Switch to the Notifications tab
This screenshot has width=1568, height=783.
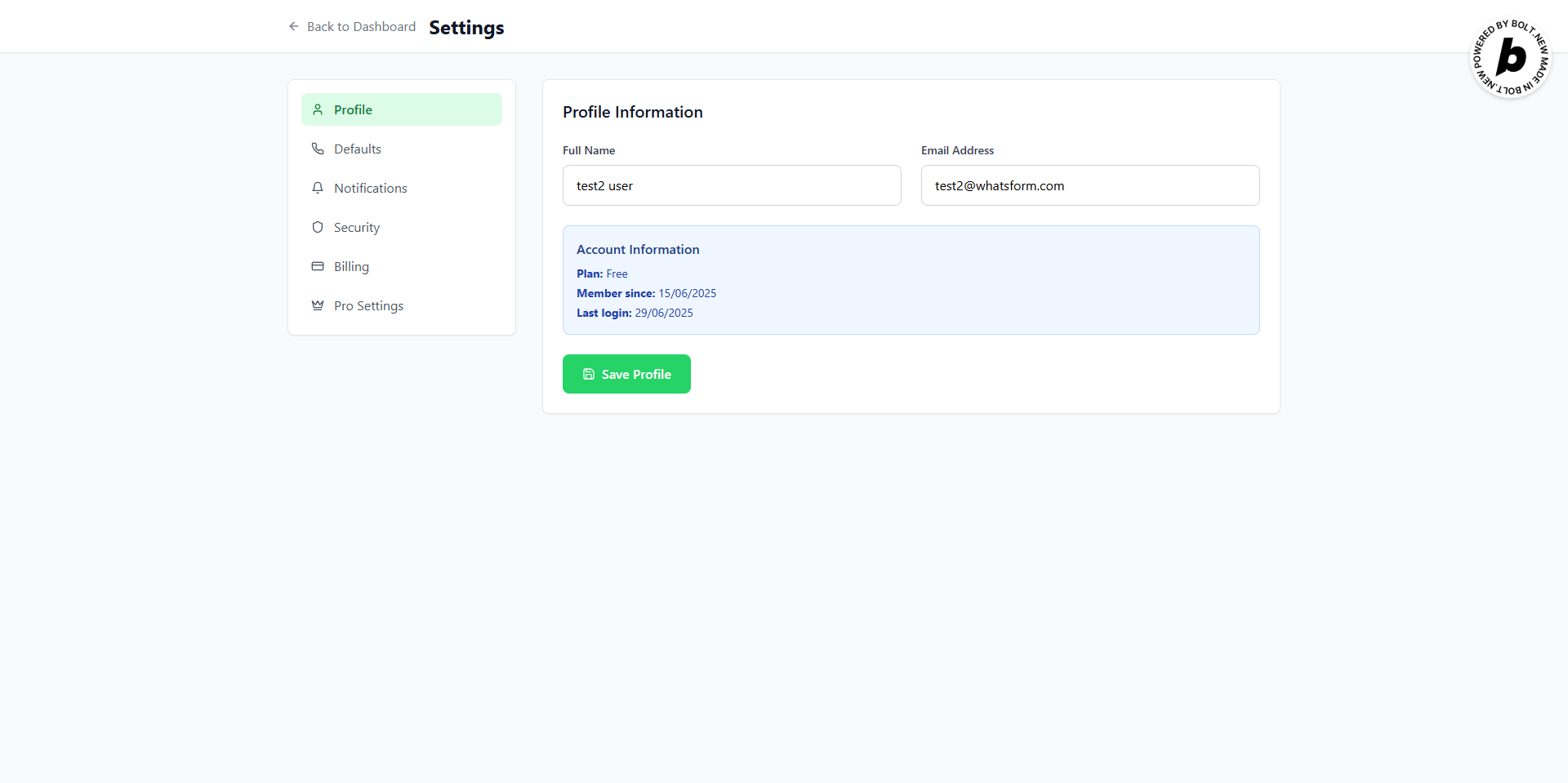pos(402,188)
